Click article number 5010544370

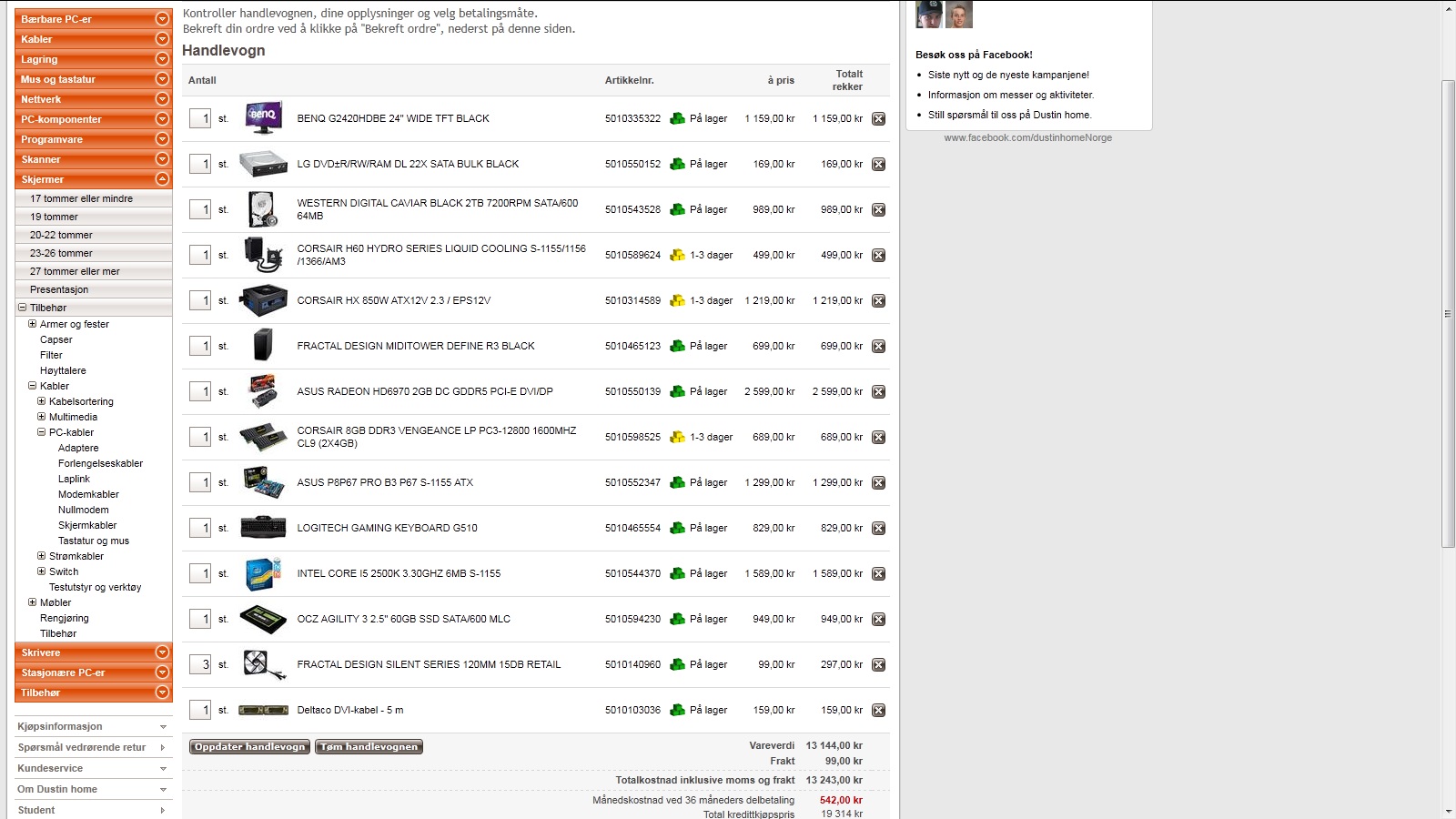[x=632, y=573]
